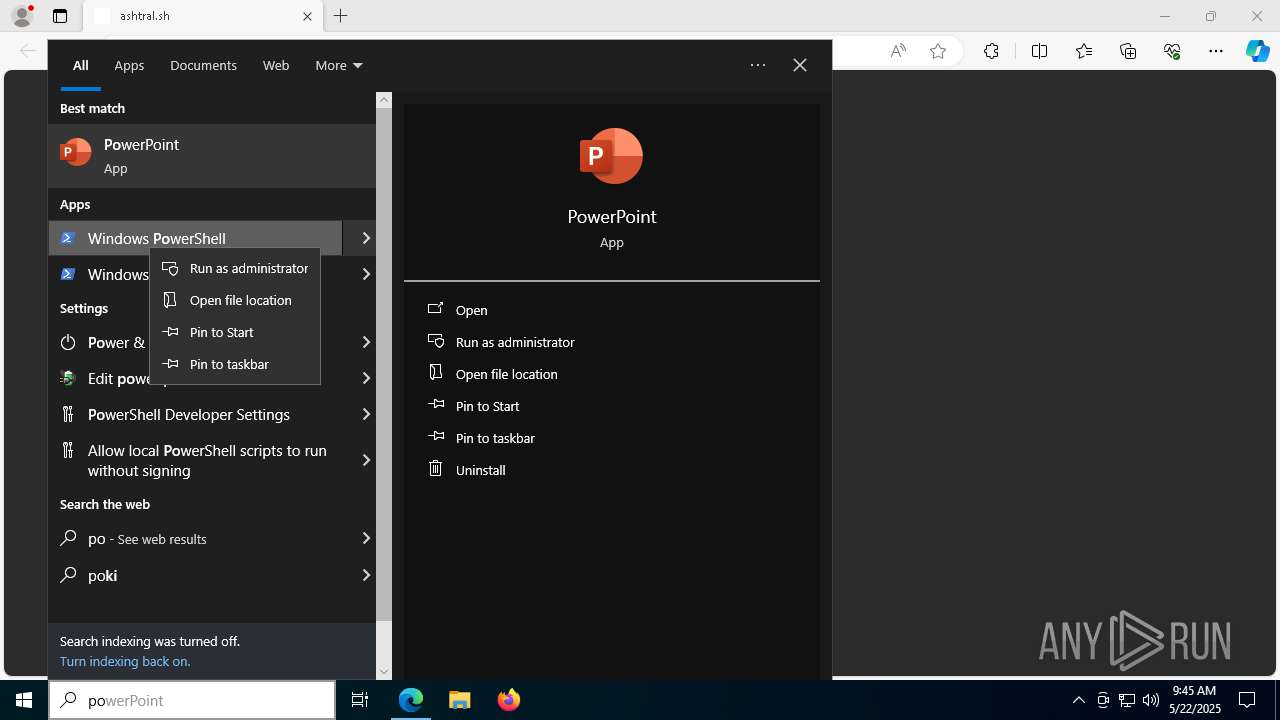
Task: Open PowerPoint best match result
Action: pyautogui.click(x=212, y=156)
